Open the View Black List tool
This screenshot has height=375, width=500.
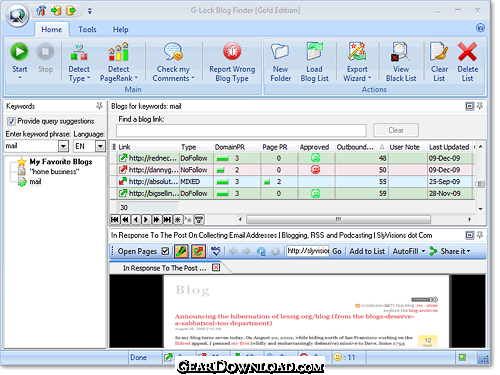click(401, 62)
